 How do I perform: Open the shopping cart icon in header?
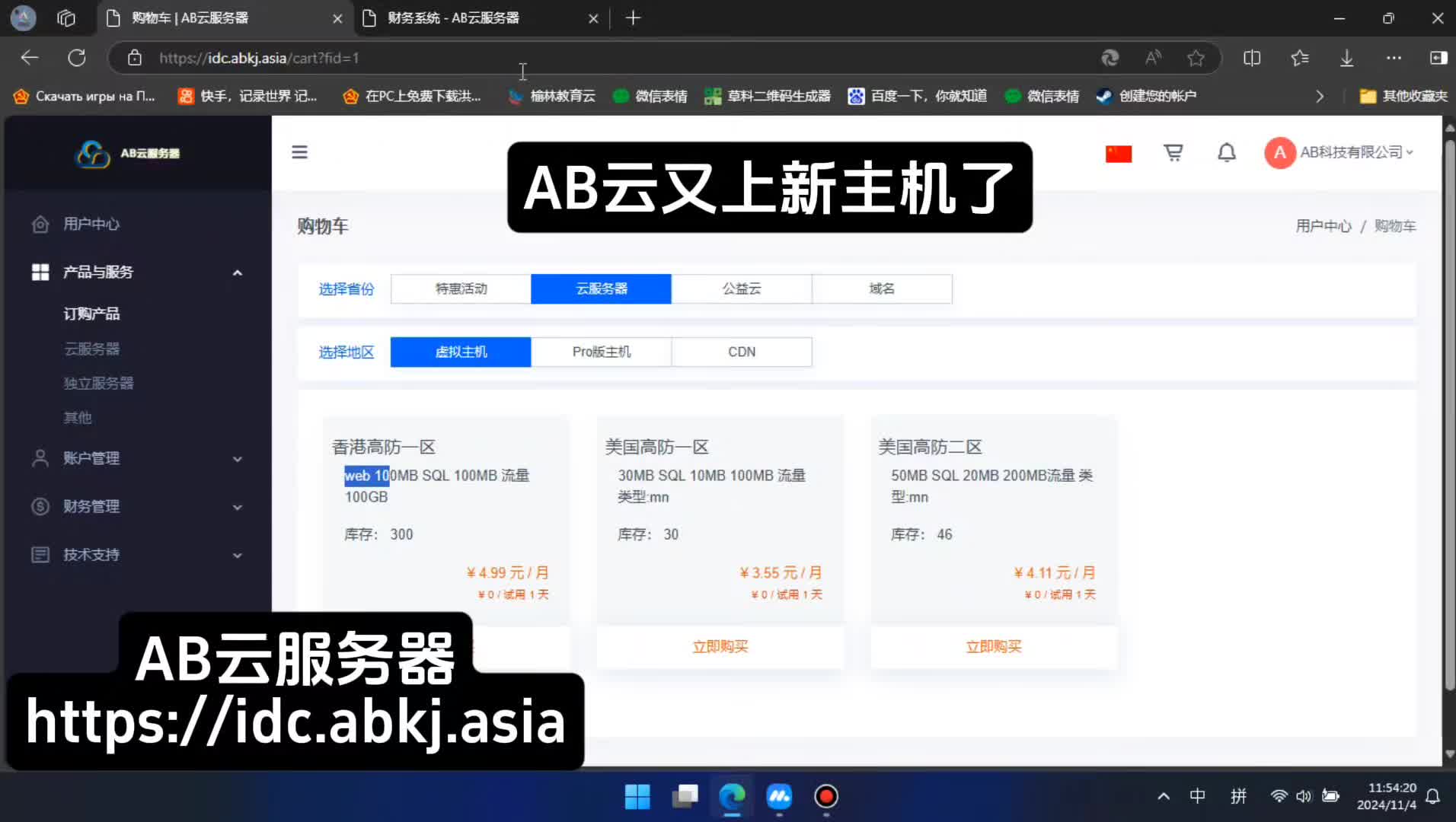(1173, 153)
